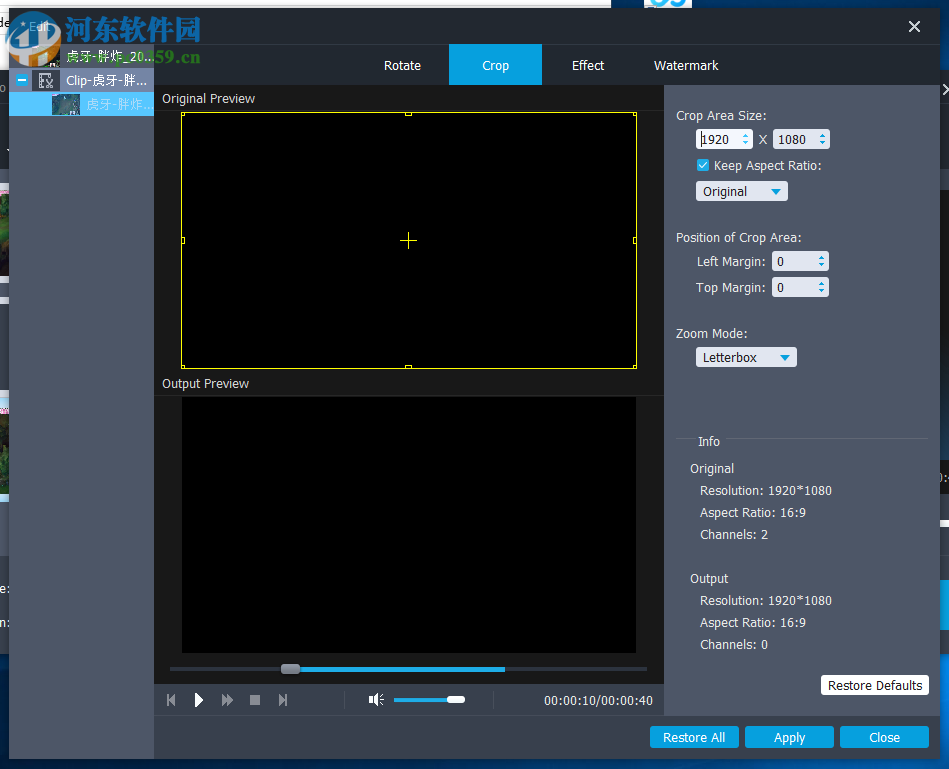Open the Watermark tab
Screen dimensions: 949x769
tap(685, 65)
